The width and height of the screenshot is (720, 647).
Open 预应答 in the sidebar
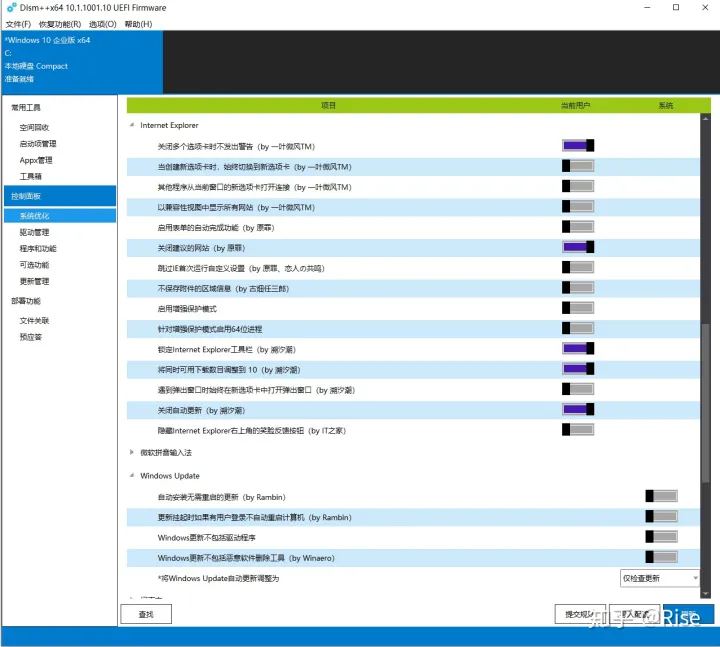(30, 337)
